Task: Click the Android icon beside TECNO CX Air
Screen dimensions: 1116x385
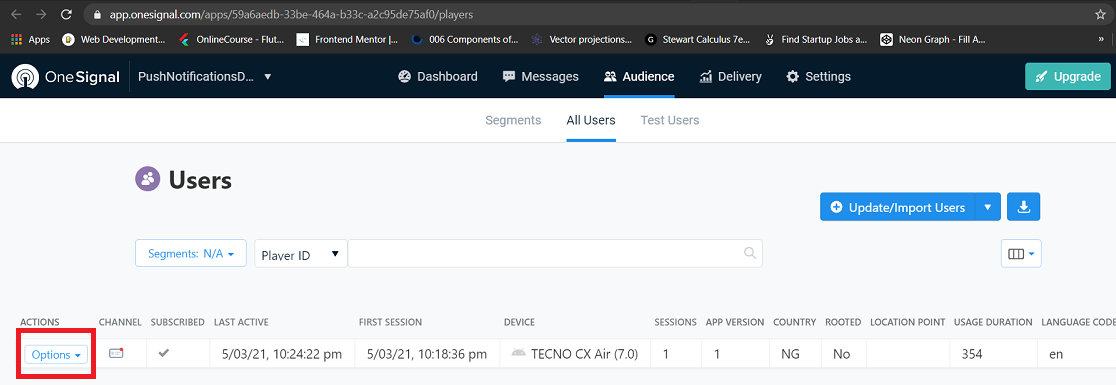Action: [518, 353]
